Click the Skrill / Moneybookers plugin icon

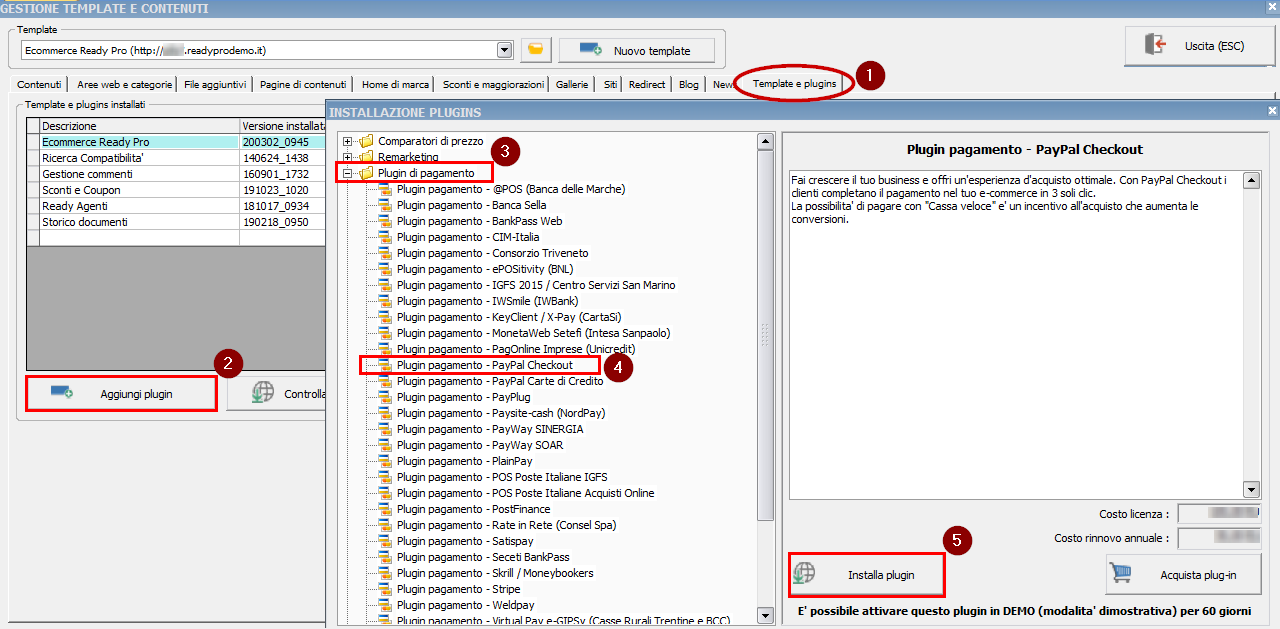coord(385,573)
